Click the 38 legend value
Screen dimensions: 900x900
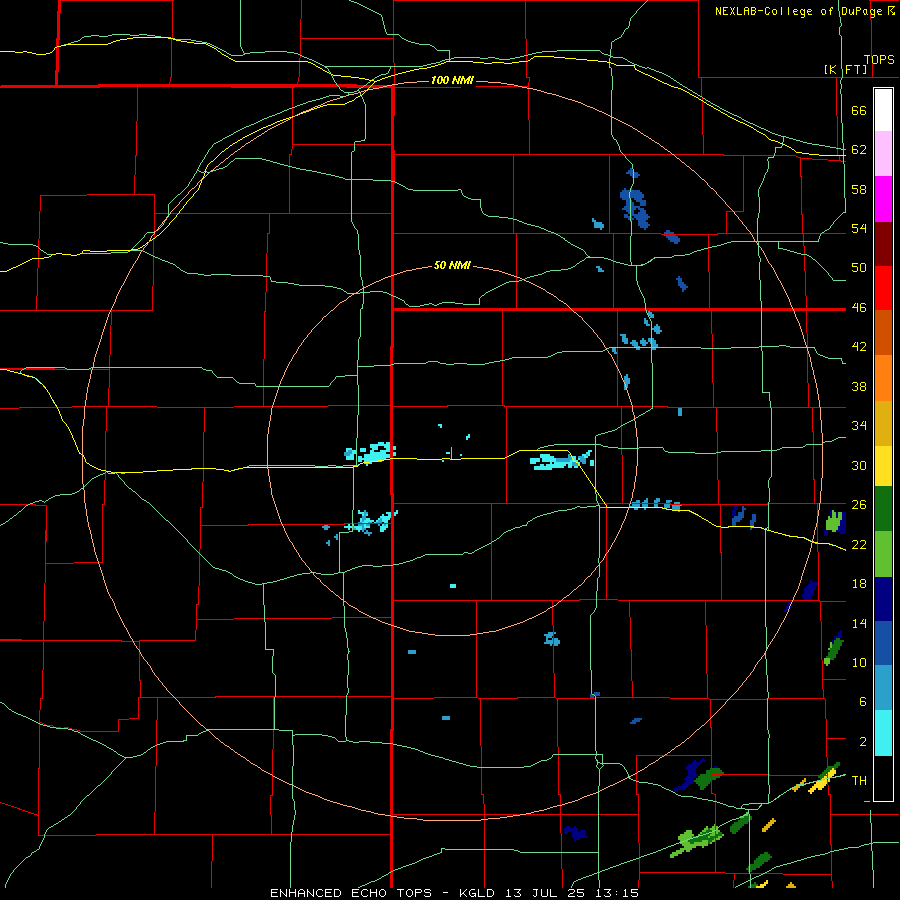pyautogui.click(x=859, y=386)
